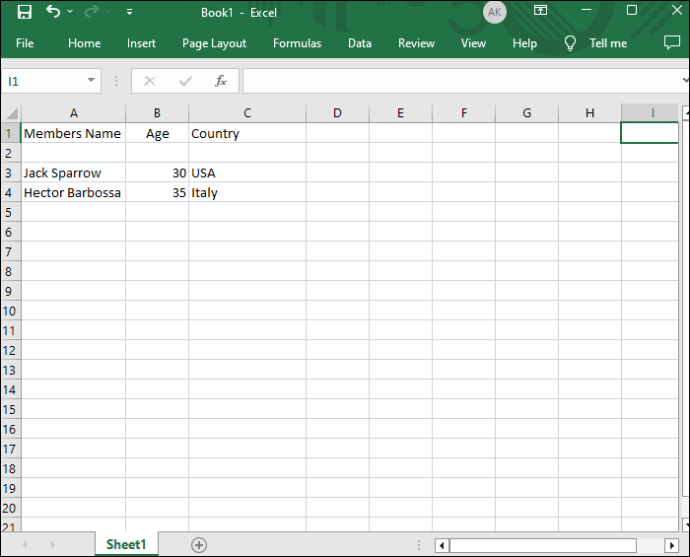This screenshot has height=557, width=690.
Task: Switch to the Page Layout tab
Action: (x=214, y=43)
